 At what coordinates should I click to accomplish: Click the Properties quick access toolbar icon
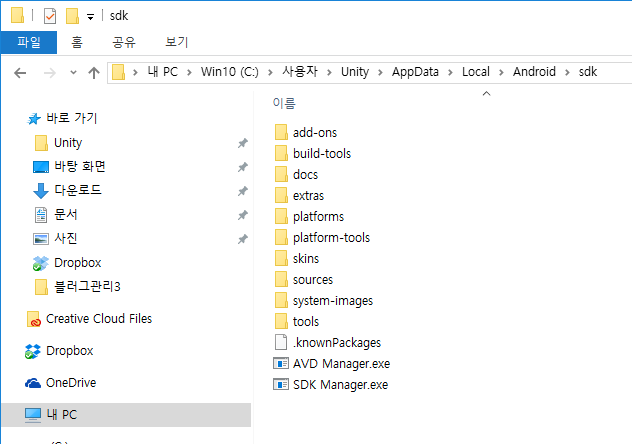50,16
